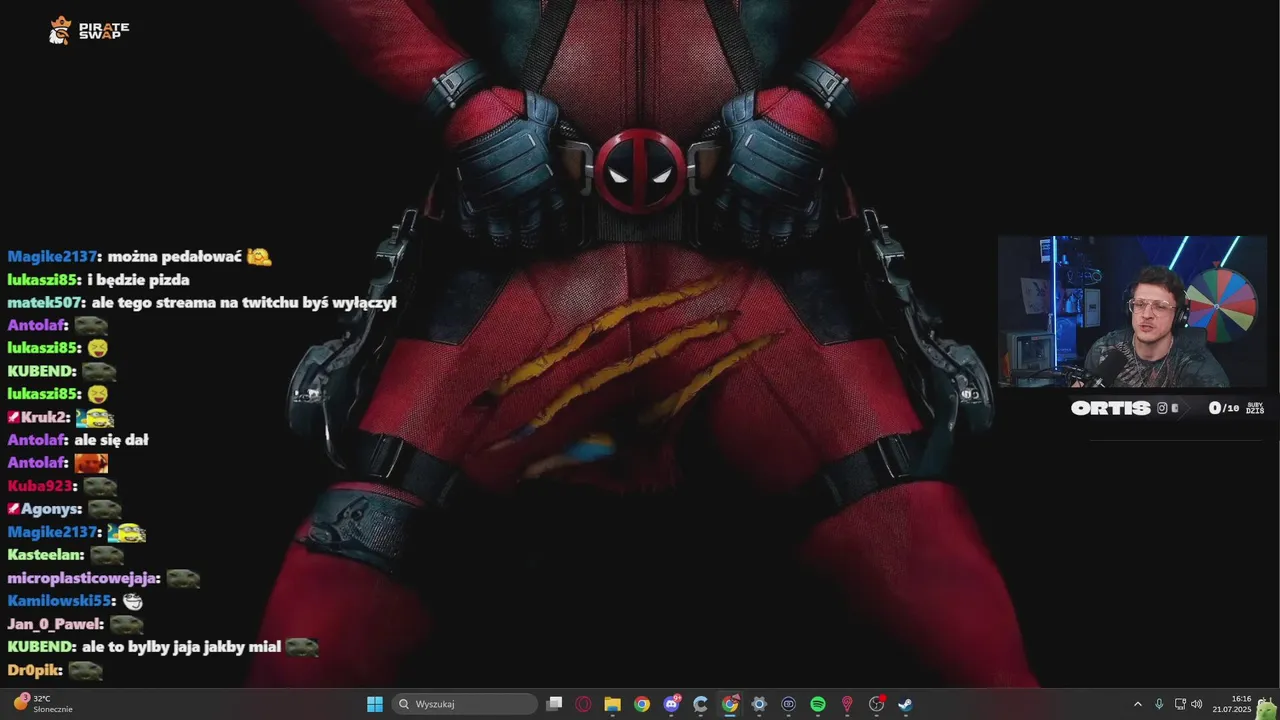Click the ORTIS streamer name label
This screenshot has width=1280, height=720.
click(1111, 408)
